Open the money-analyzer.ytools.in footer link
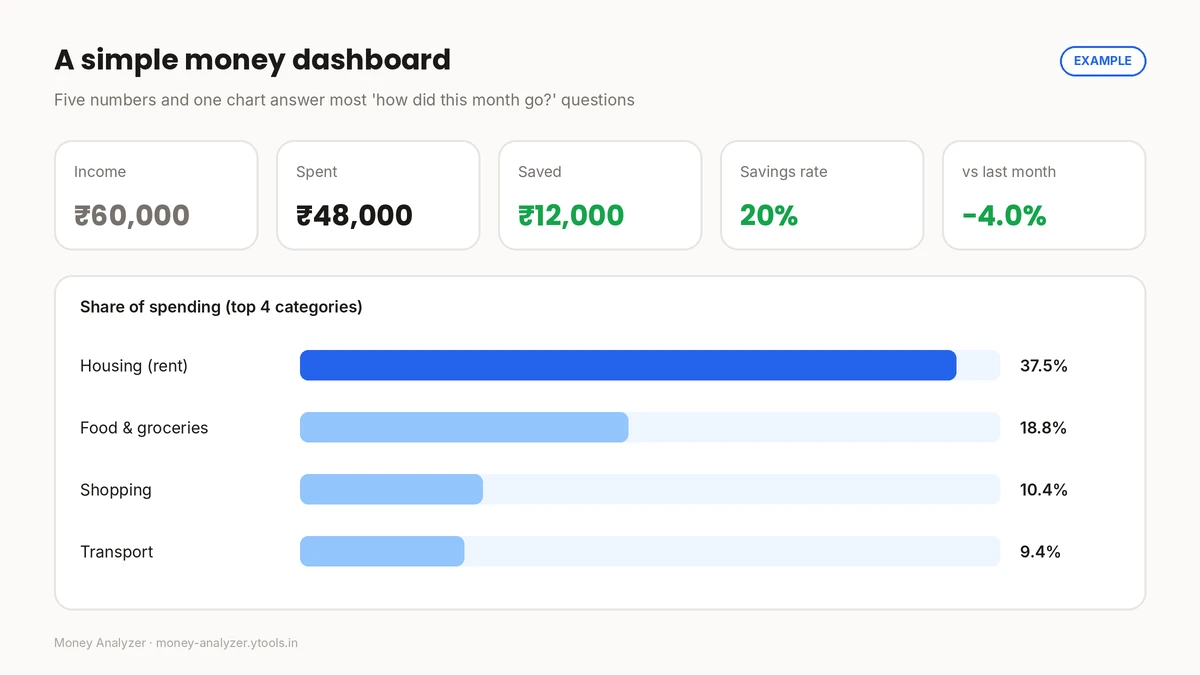 click(227, 643)
